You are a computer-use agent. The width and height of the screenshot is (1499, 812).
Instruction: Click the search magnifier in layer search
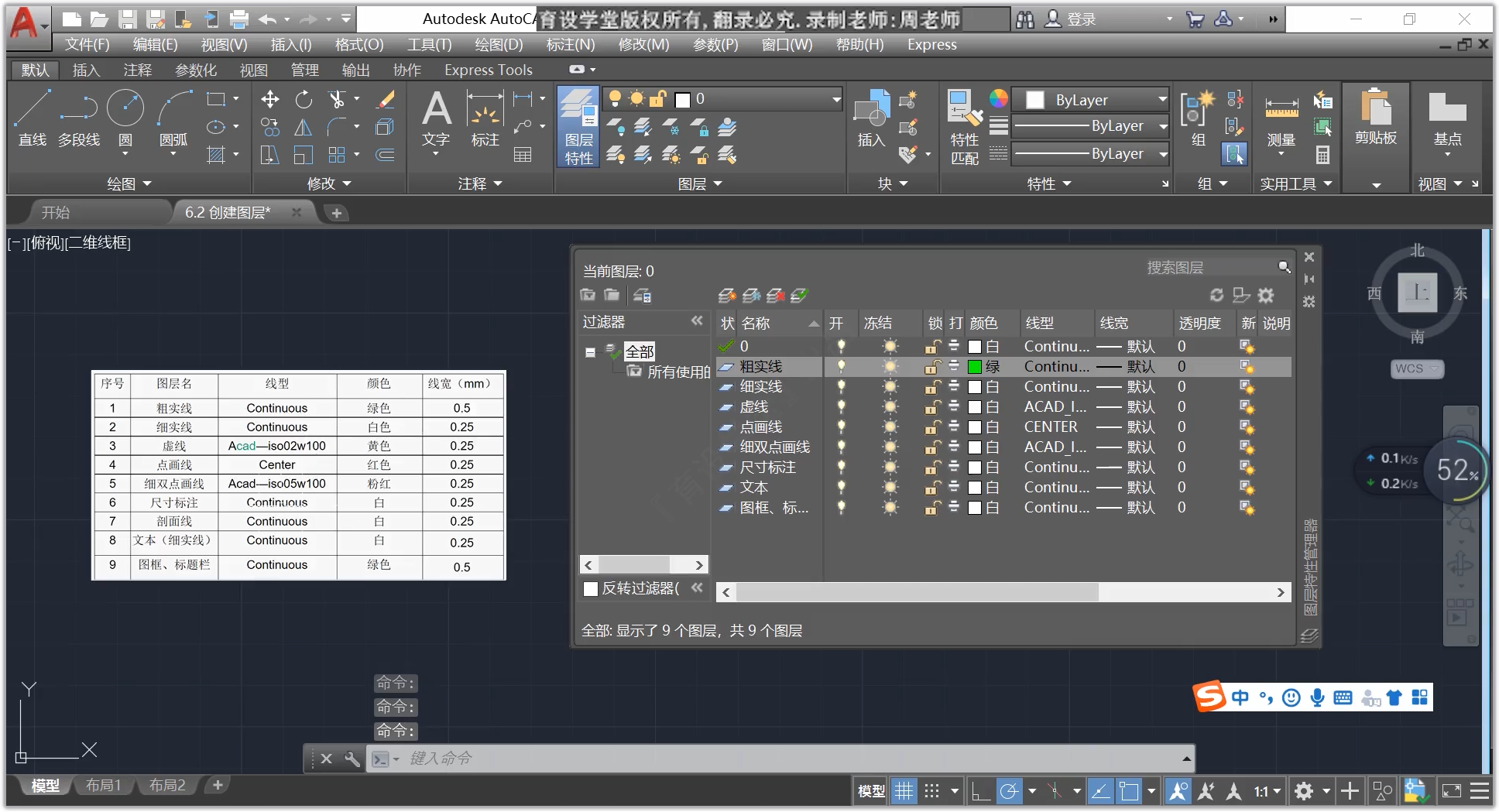tap(1284, 267)
